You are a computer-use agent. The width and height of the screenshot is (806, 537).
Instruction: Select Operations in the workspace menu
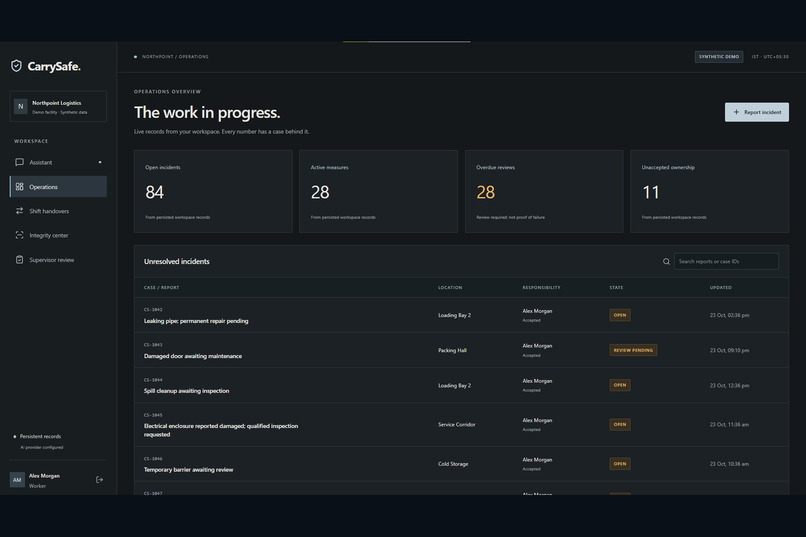(x=58, y=187)
